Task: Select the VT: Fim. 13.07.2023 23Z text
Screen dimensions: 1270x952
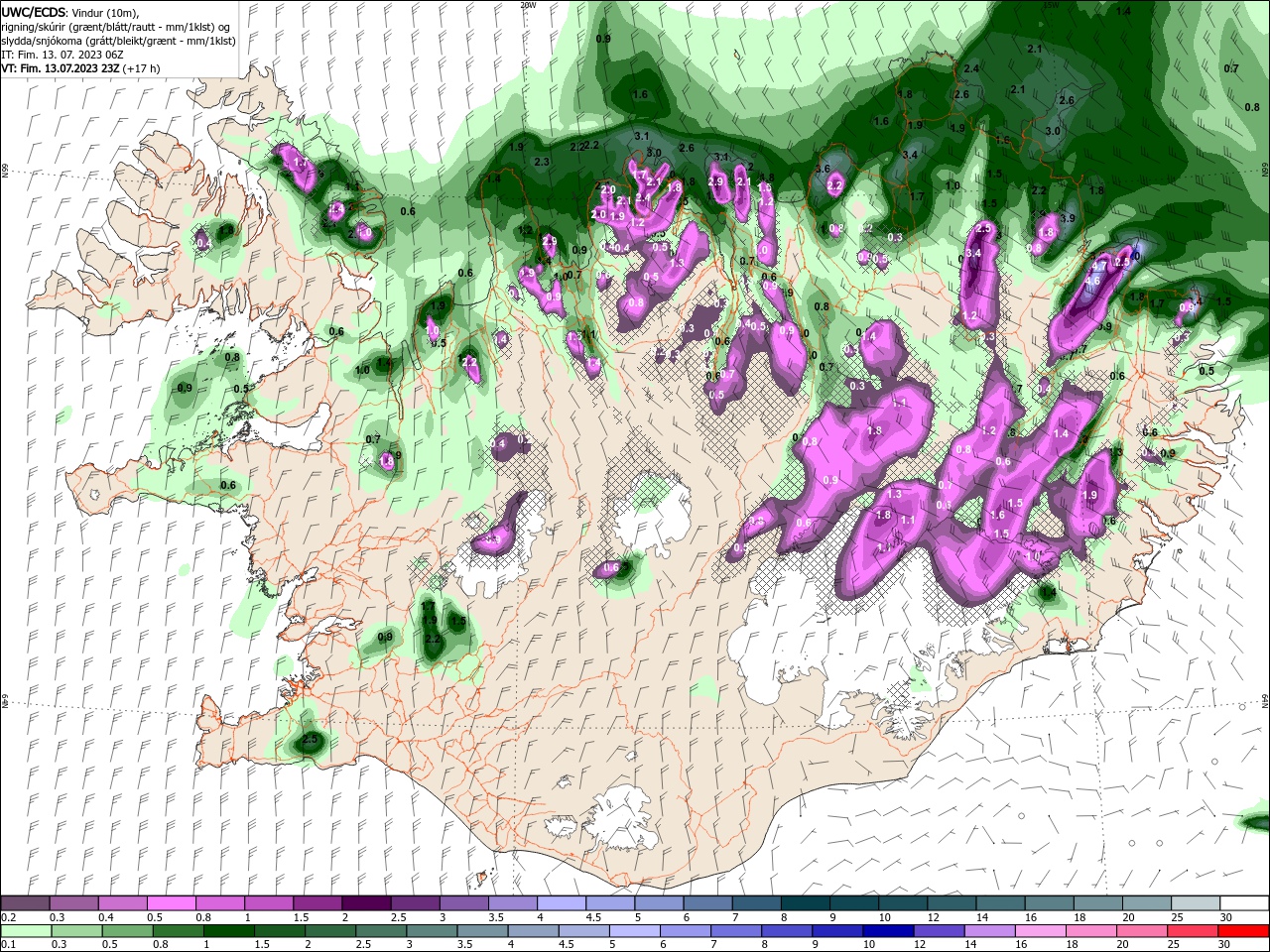Action: pyautogui.click(x=61, y=68)
